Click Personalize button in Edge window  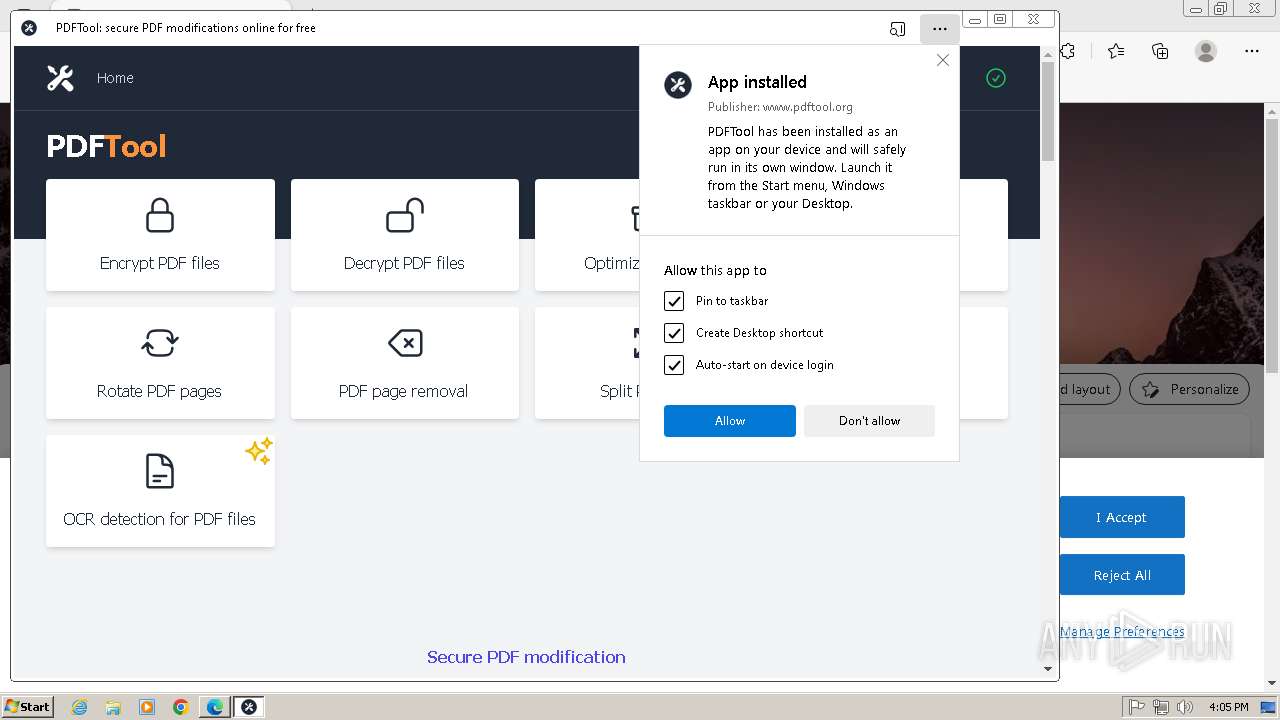[x=1189, y=389]
